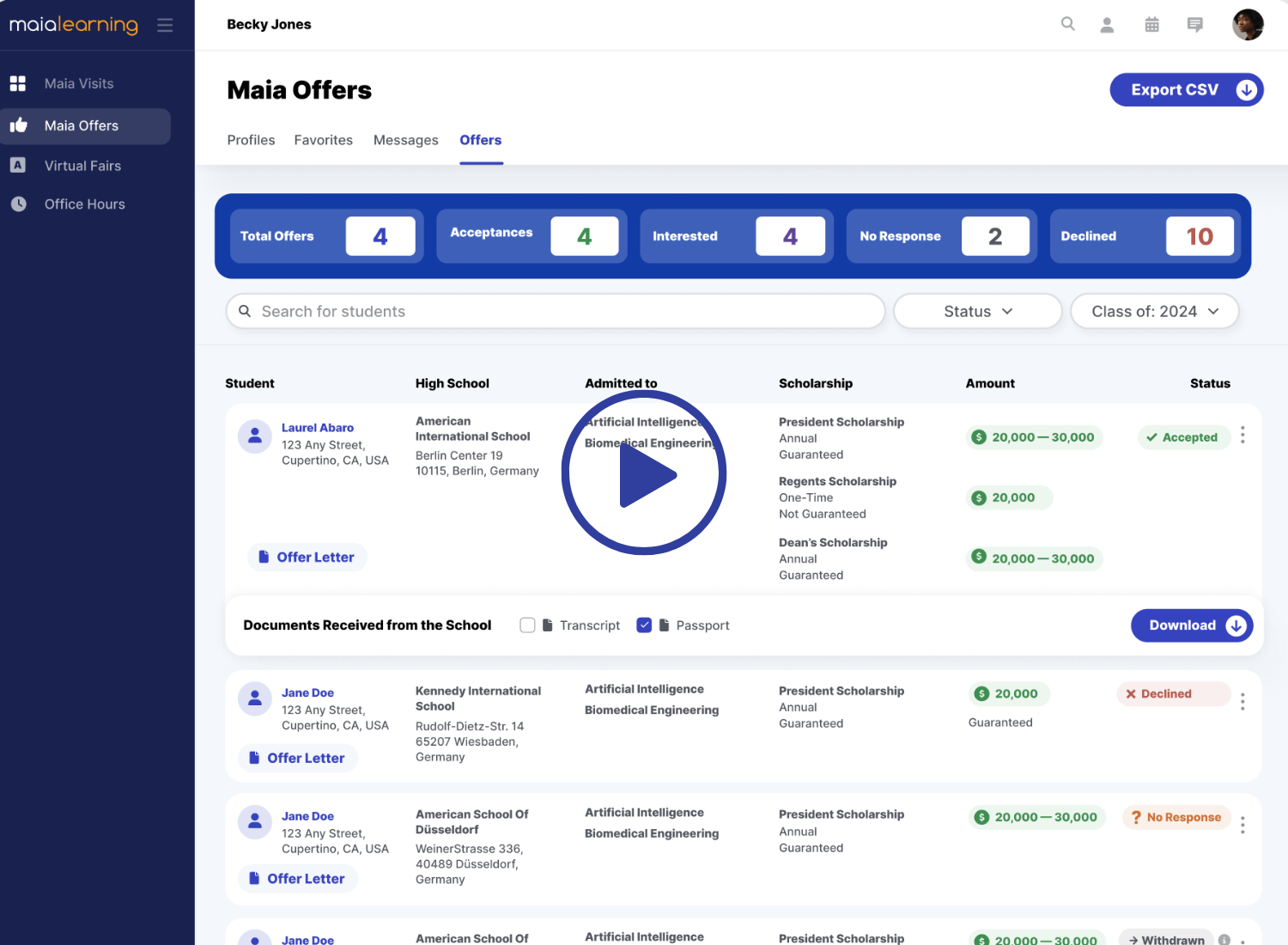Click the Maia Offers thumbs-up icon
Viewport: 1288px width, 945px height.
[18, 125]
